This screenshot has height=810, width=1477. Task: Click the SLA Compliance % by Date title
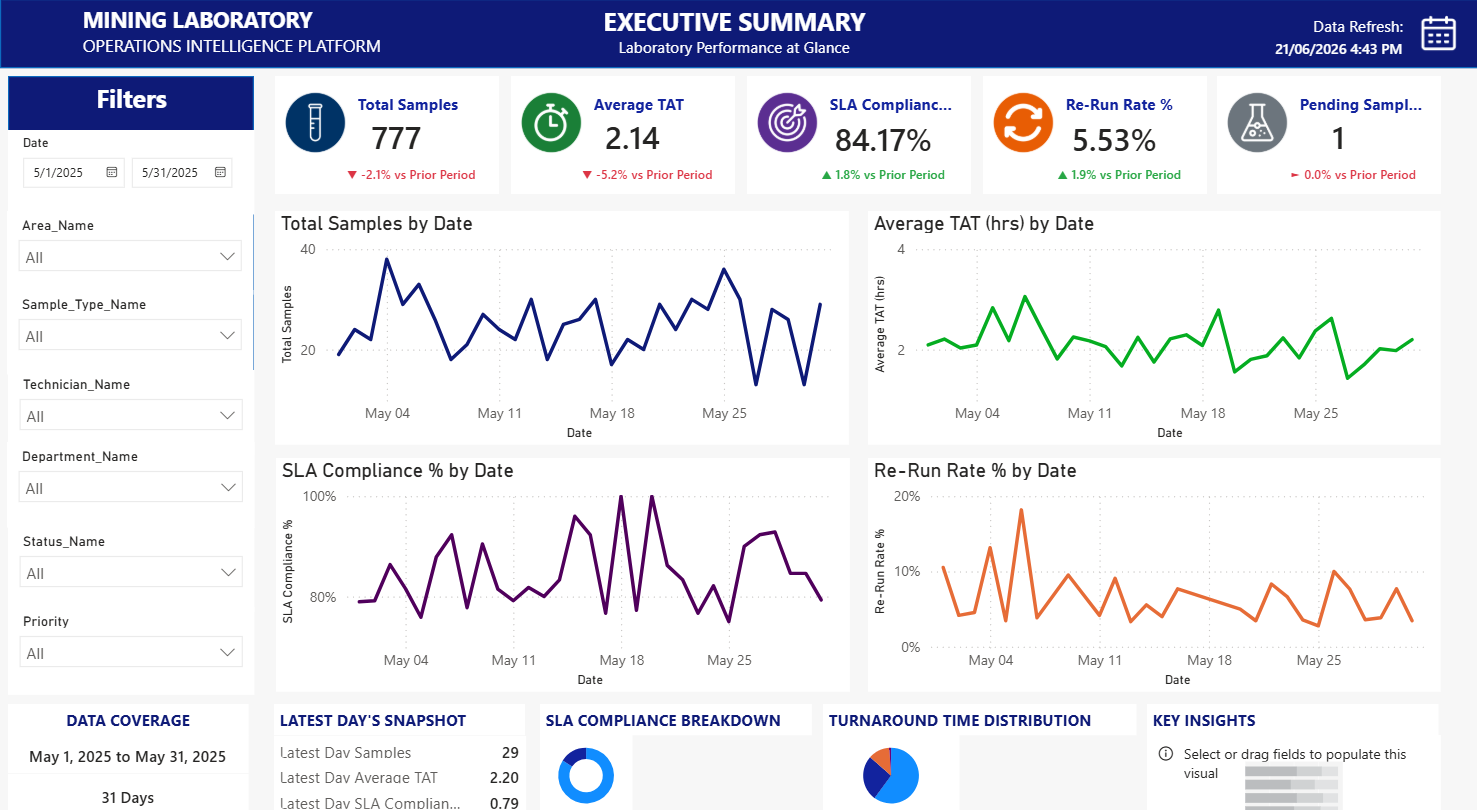click(397, 471)
